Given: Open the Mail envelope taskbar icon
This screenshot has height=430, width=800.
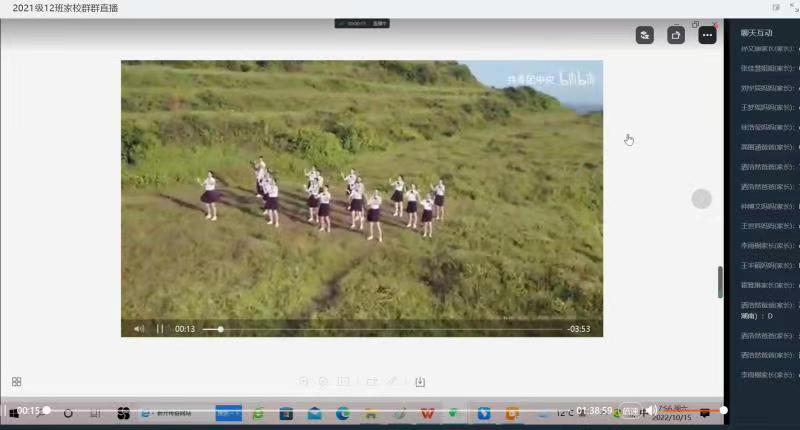Looking at the screenshot, I should tap(314, 413).
